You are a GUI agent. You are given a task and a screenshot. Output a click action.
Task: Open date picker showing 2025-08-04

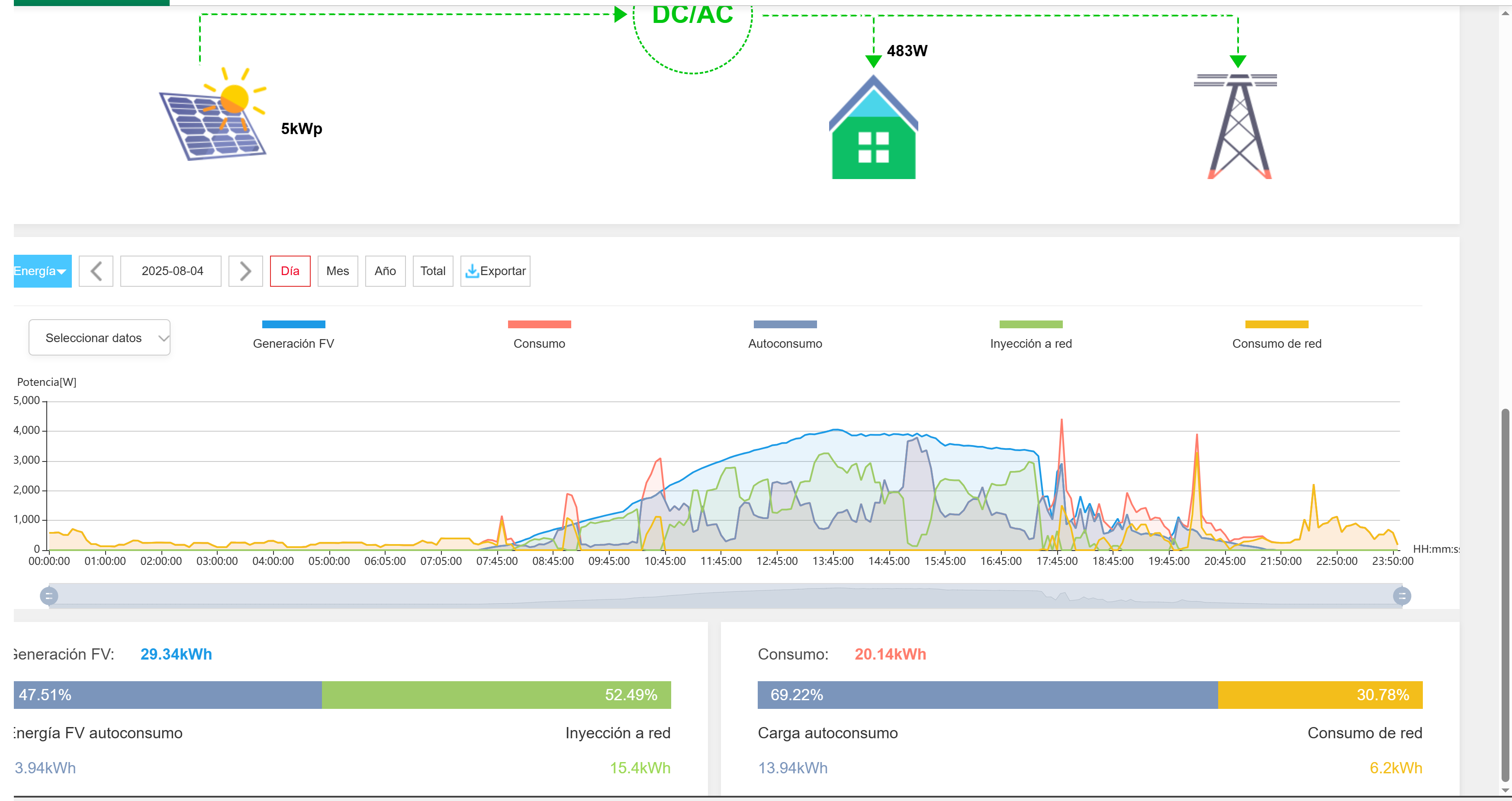coord(171,271)
